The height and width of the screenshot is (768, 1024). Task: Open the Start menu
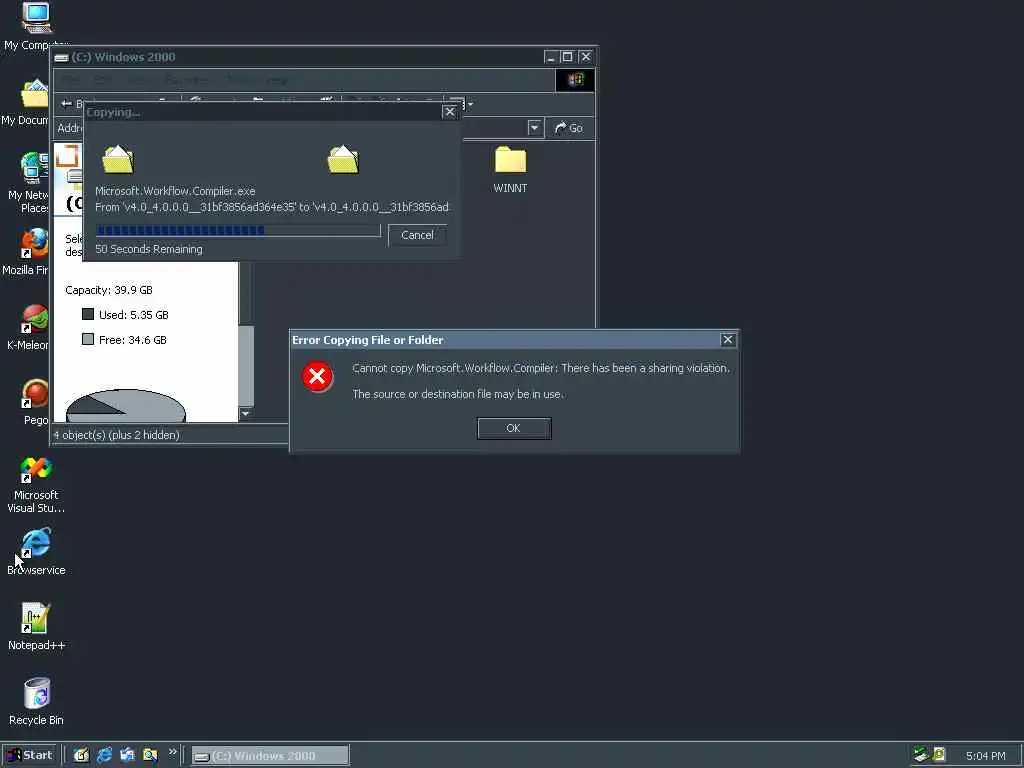(30, 755)
